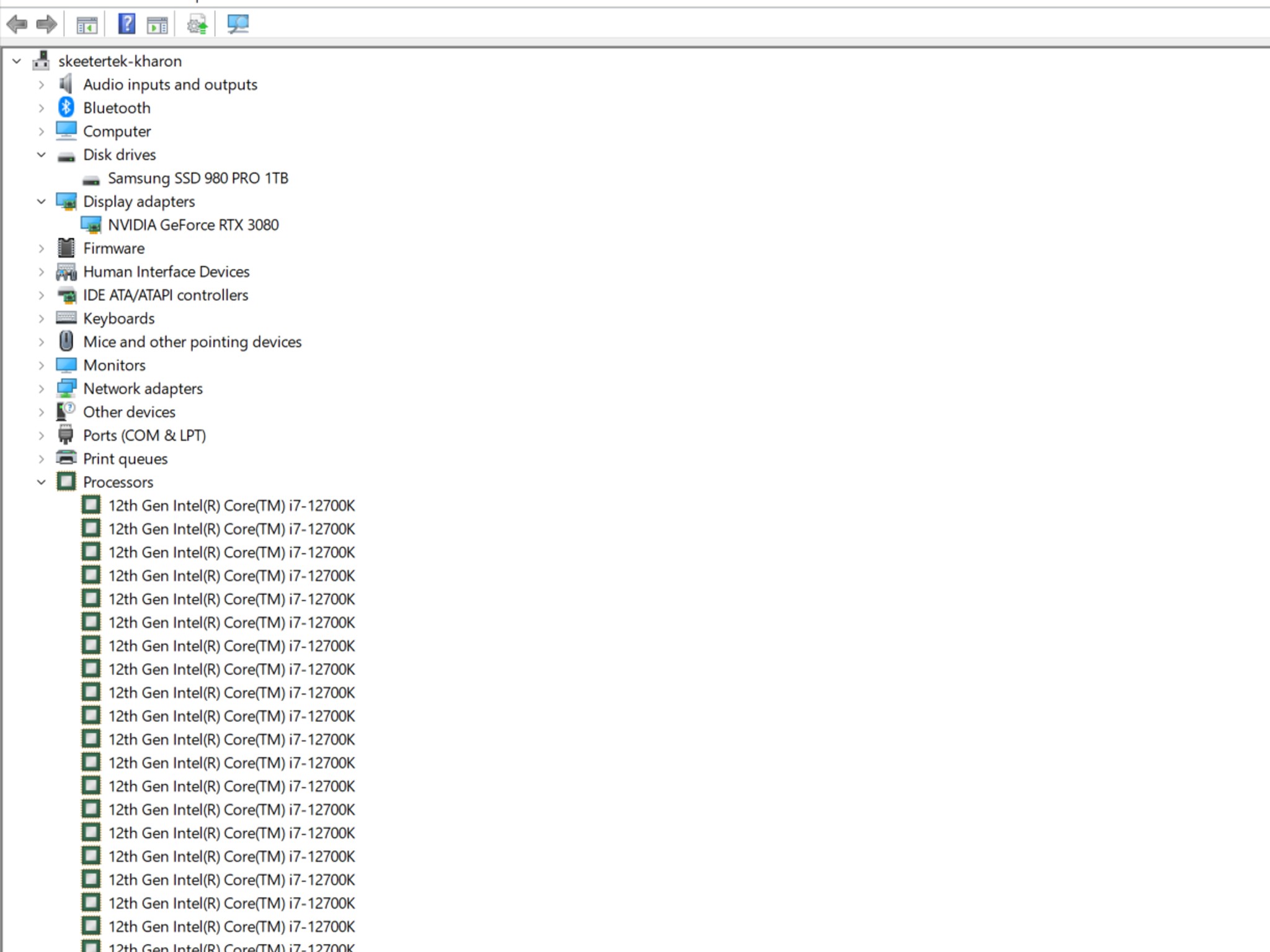
Task: Scan for hardware changes via the monitor icon
Action: [x=238, y=25]
